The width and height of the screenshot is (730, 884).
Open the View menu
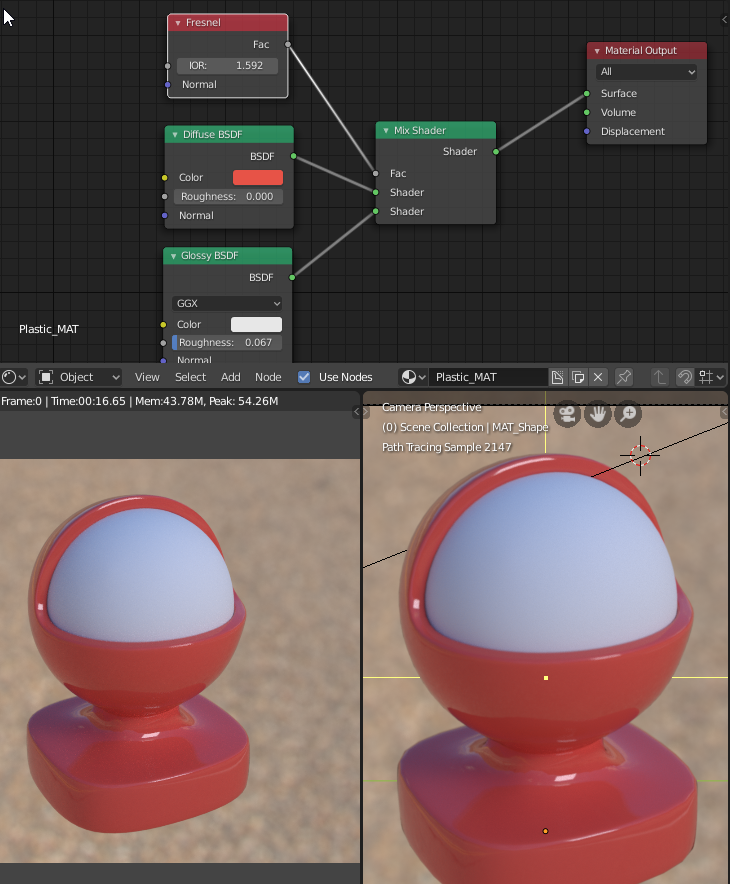(147, 377)
